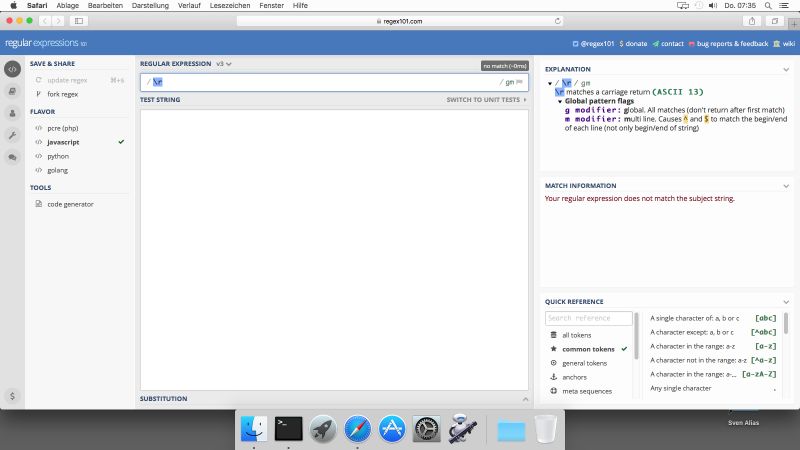This screenshot has height=450, width=800.
Task: Open the Bearbeiten menu
Action: 105,6
